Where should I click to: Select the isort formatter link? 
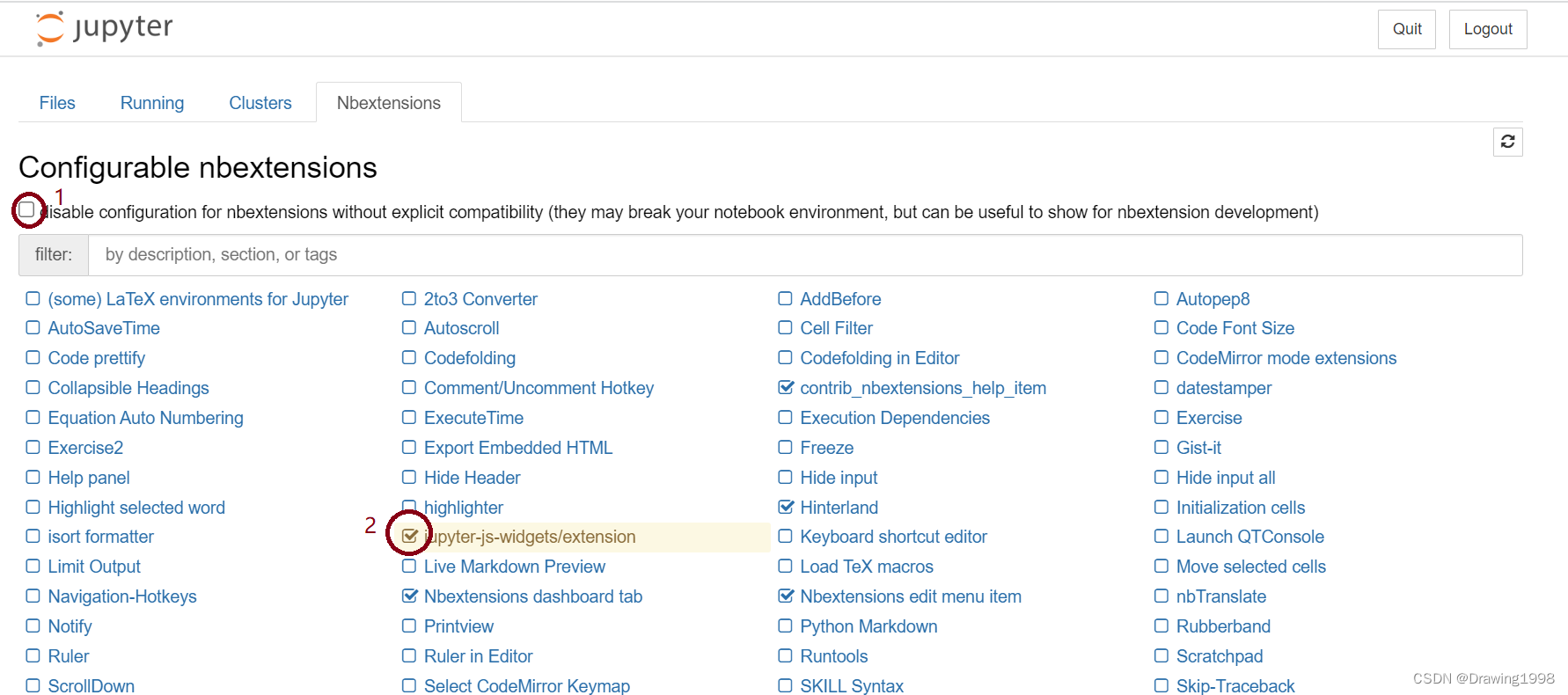point(101,537)
